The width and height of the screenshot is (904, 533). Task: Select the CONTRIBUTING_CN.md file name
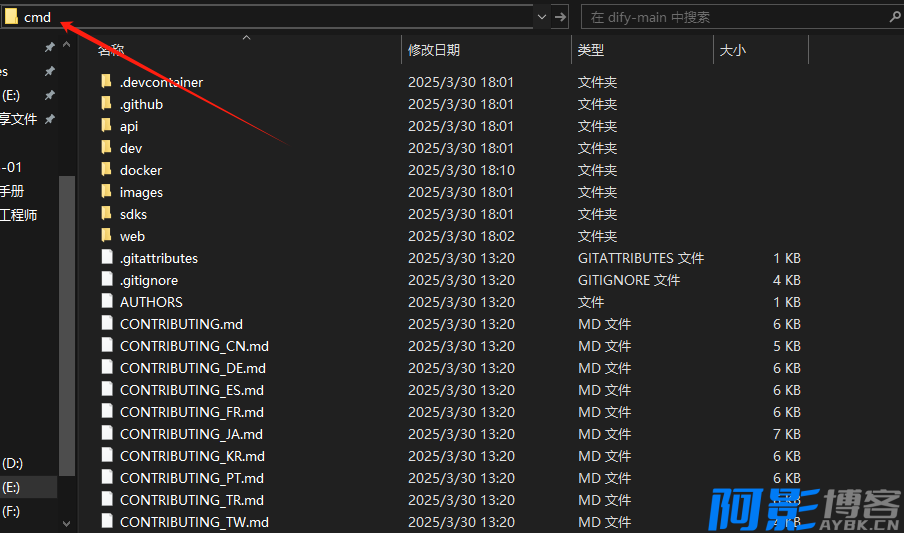pos(194,346)
